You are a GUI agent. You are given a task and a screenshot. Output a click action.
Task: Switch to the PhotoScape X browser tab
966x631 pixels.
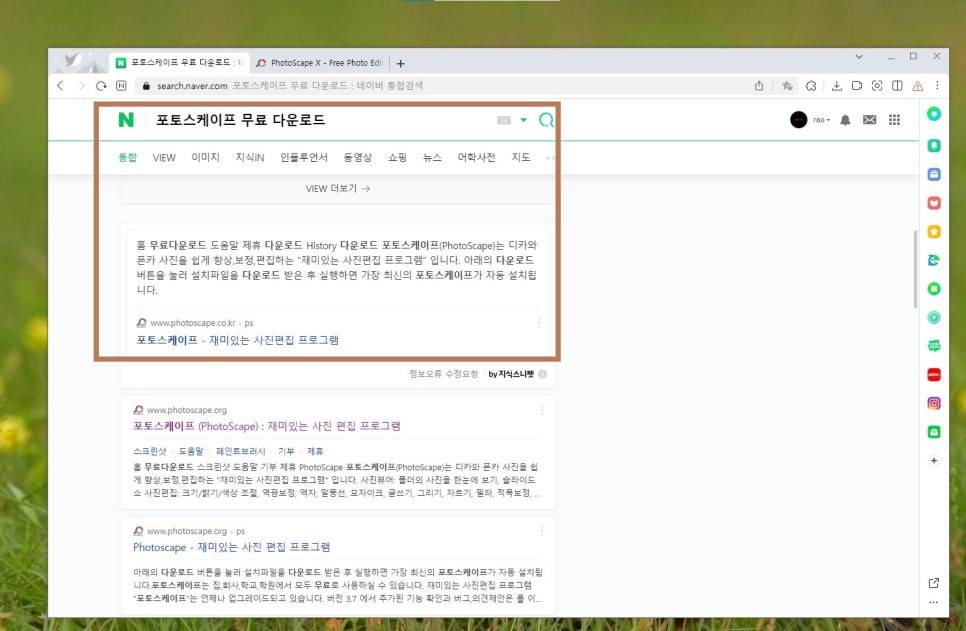click(x=320, y=63)
